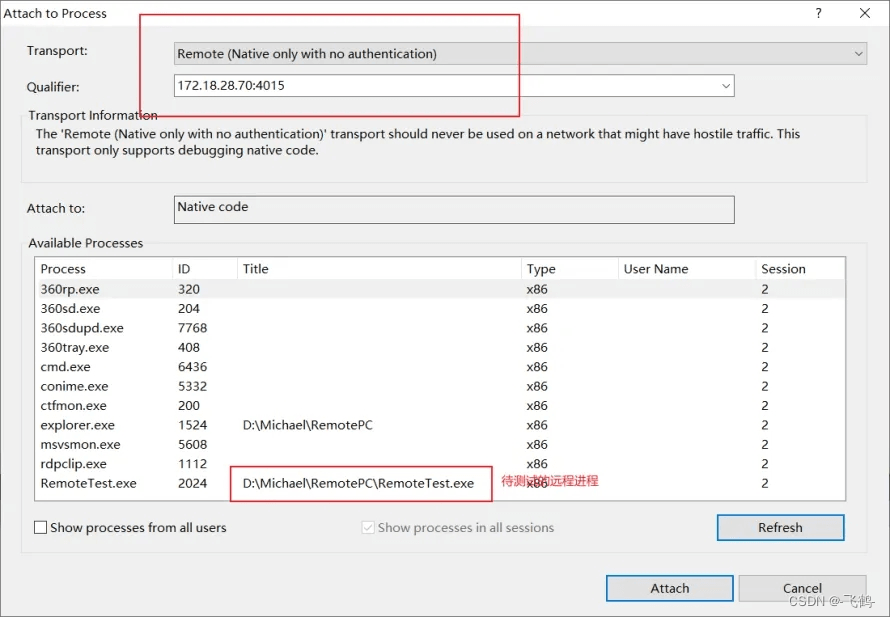Select the 360rp.exe process row
The height and width of the screenshot is (617, 890).
440,289
